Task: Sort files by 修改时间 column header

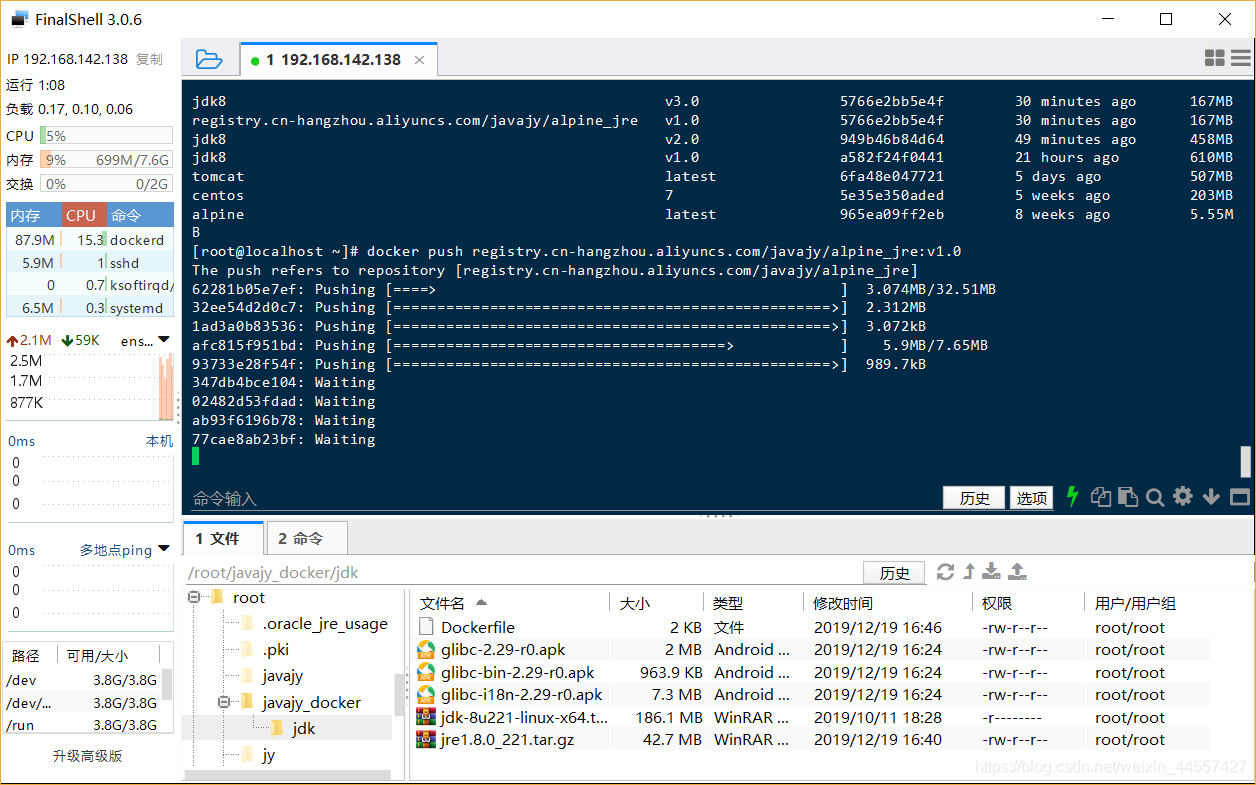Action: [x=888, y=603]
